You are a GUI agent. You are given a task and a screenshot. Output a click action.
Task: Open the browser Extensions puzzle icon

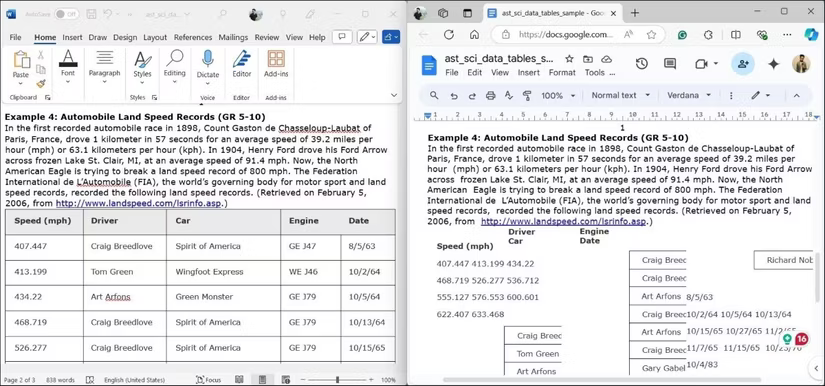pos(708,35)
